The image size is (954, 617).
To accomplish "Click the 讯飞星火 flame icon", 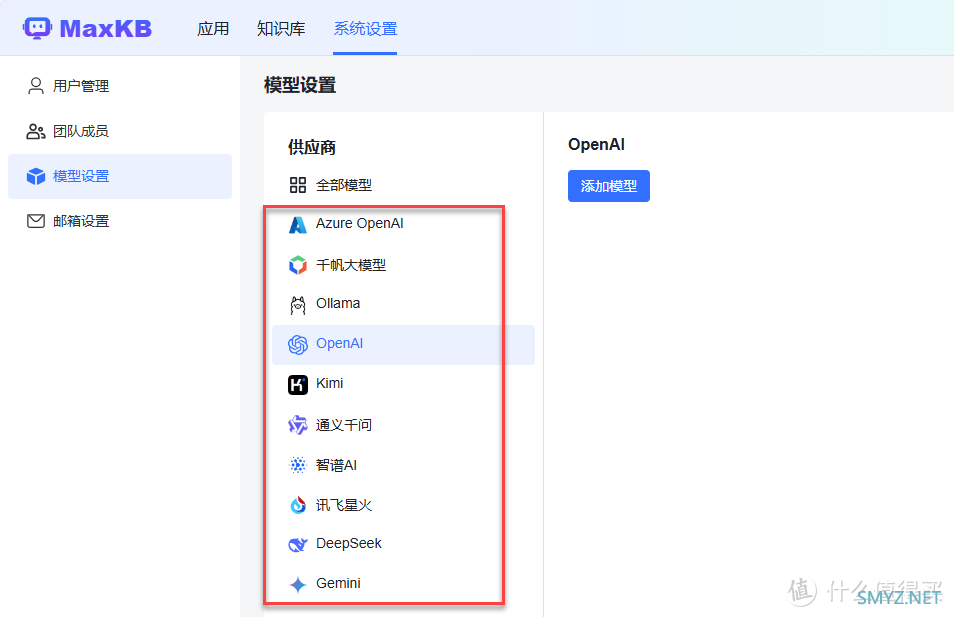I will click(298, 505).
